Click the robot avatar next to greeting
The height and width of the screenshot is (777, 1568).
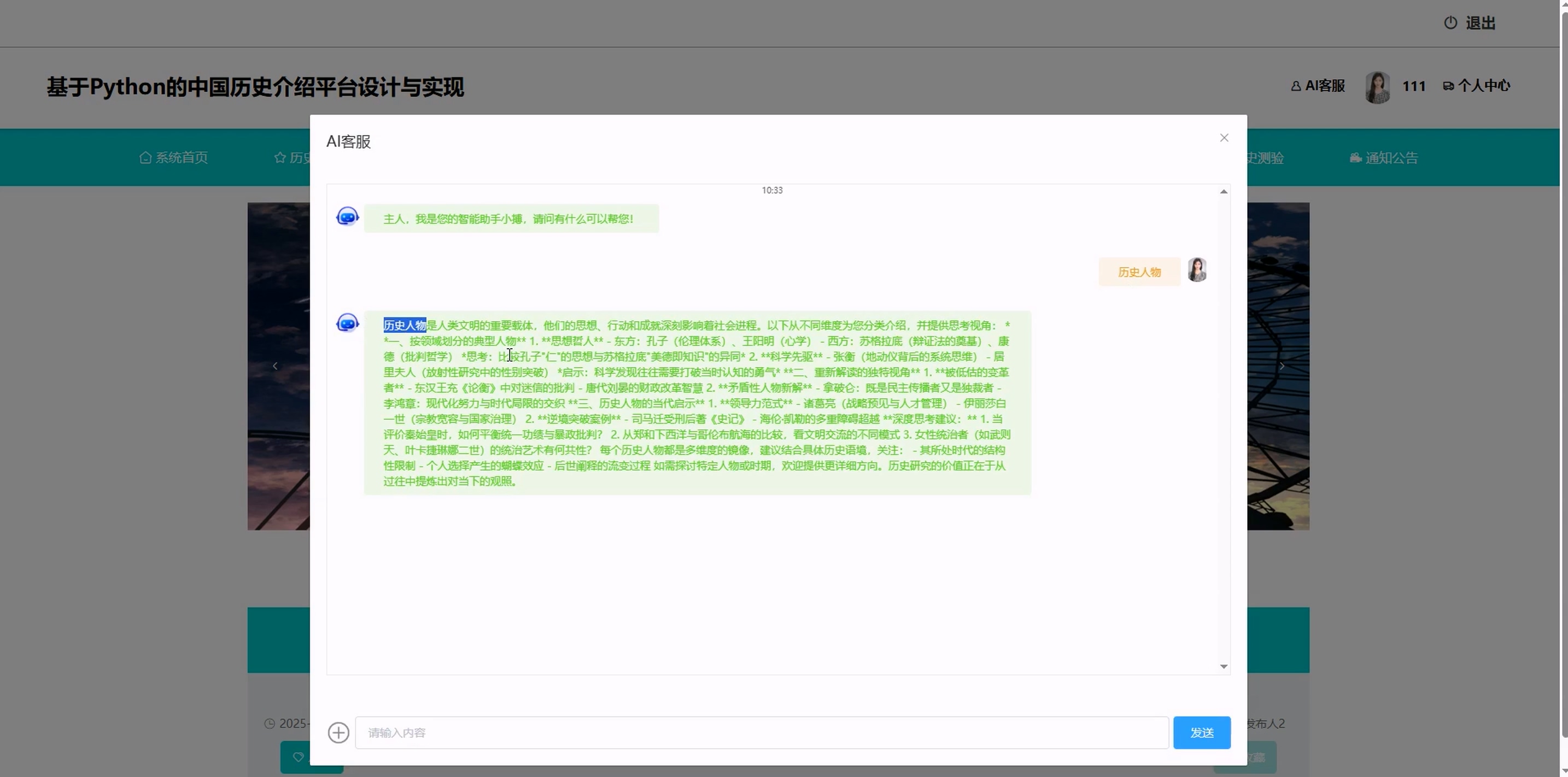(348, 216)
